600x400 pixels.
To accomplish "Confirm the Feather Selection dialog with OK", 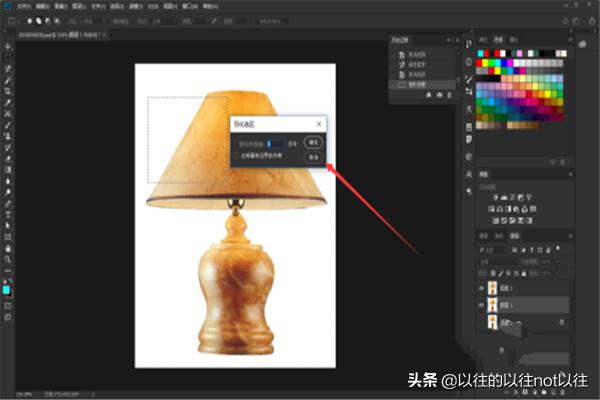I will [312, 143].
